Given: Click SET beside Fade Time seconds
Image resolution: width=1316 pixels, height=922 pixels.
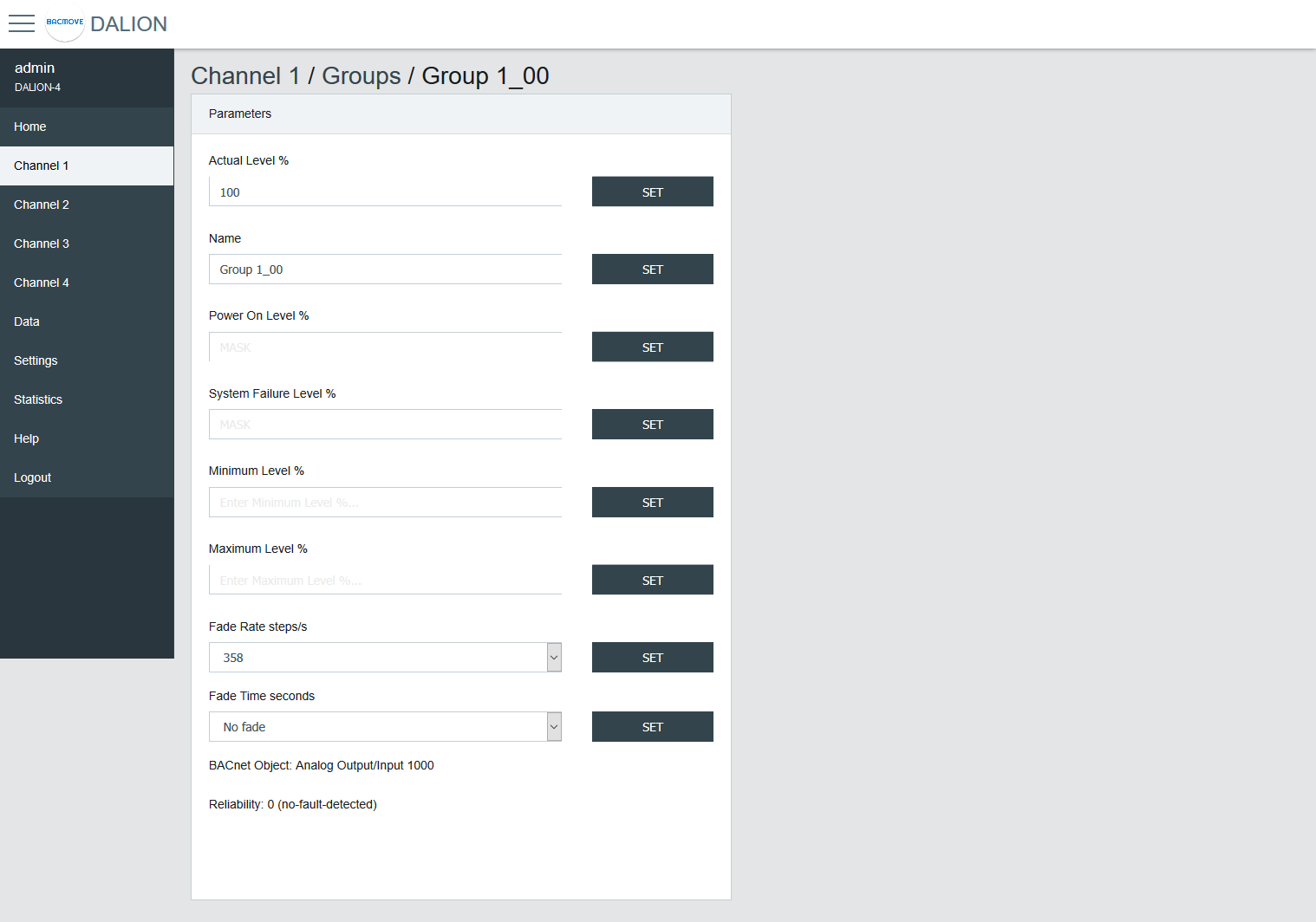Looking at the screenshot, I should 652,727.
